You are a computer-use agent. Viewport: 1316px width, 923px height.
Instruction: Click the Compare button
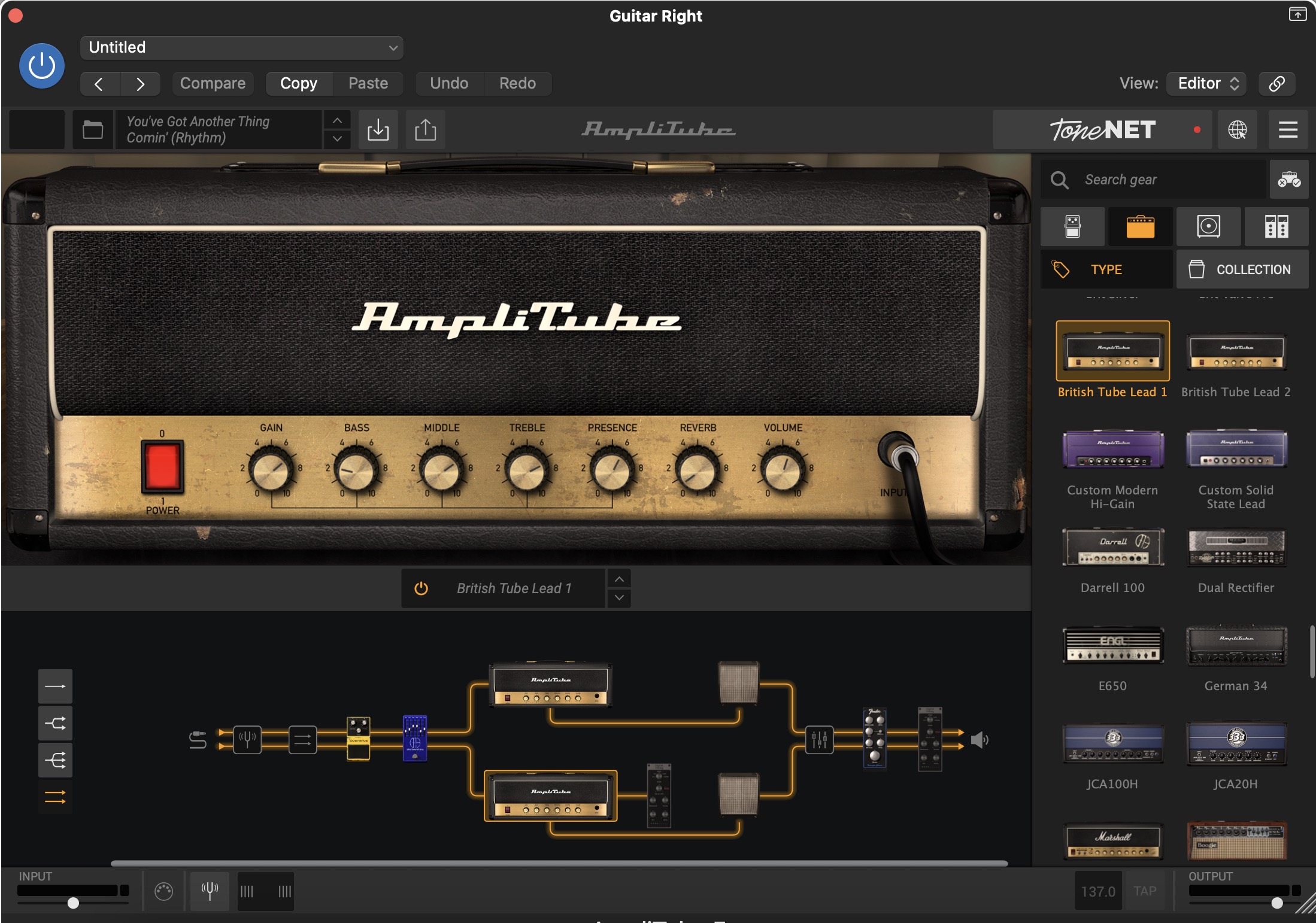tap(213, 83)
